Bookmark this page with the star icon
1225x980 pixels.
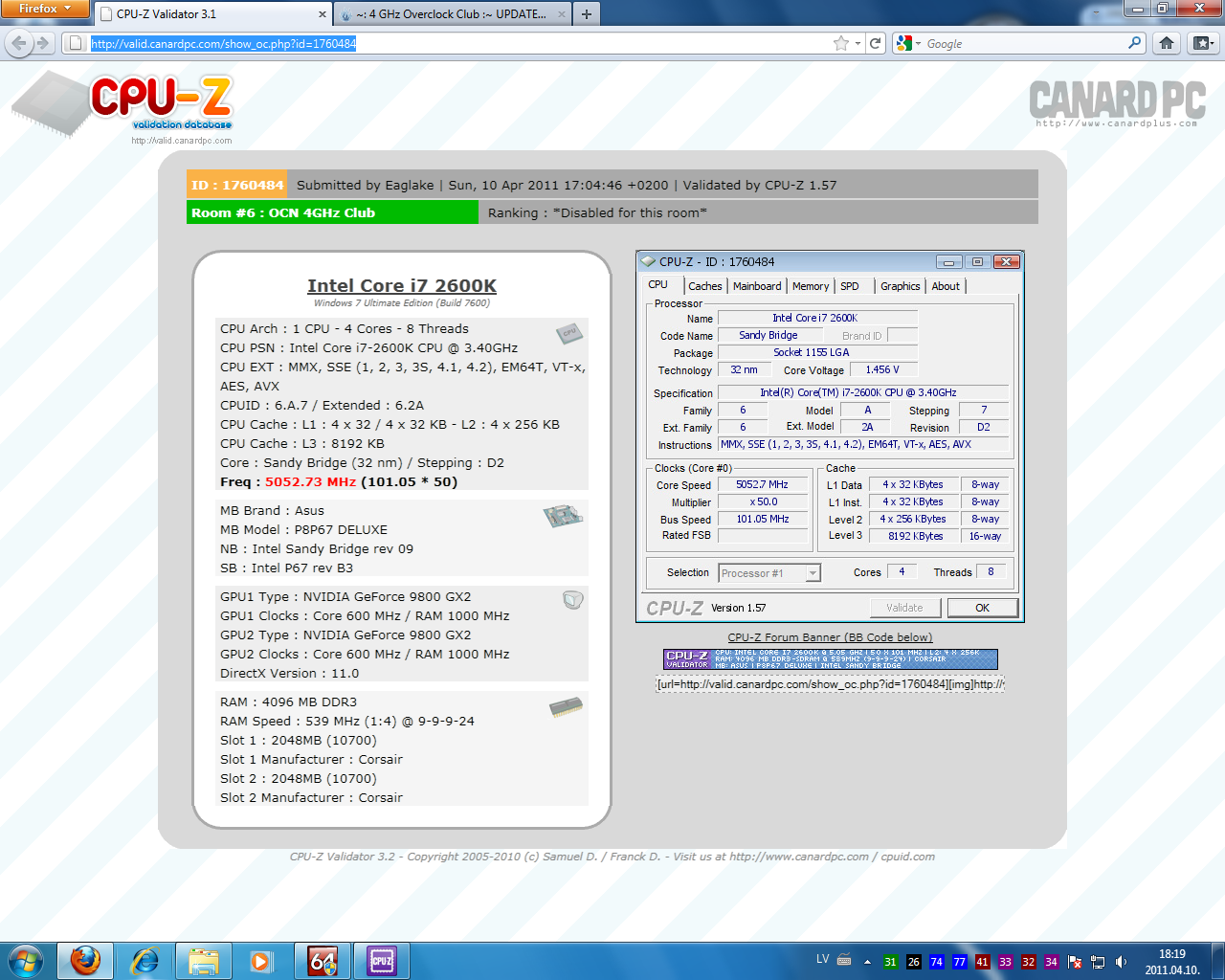841,43
